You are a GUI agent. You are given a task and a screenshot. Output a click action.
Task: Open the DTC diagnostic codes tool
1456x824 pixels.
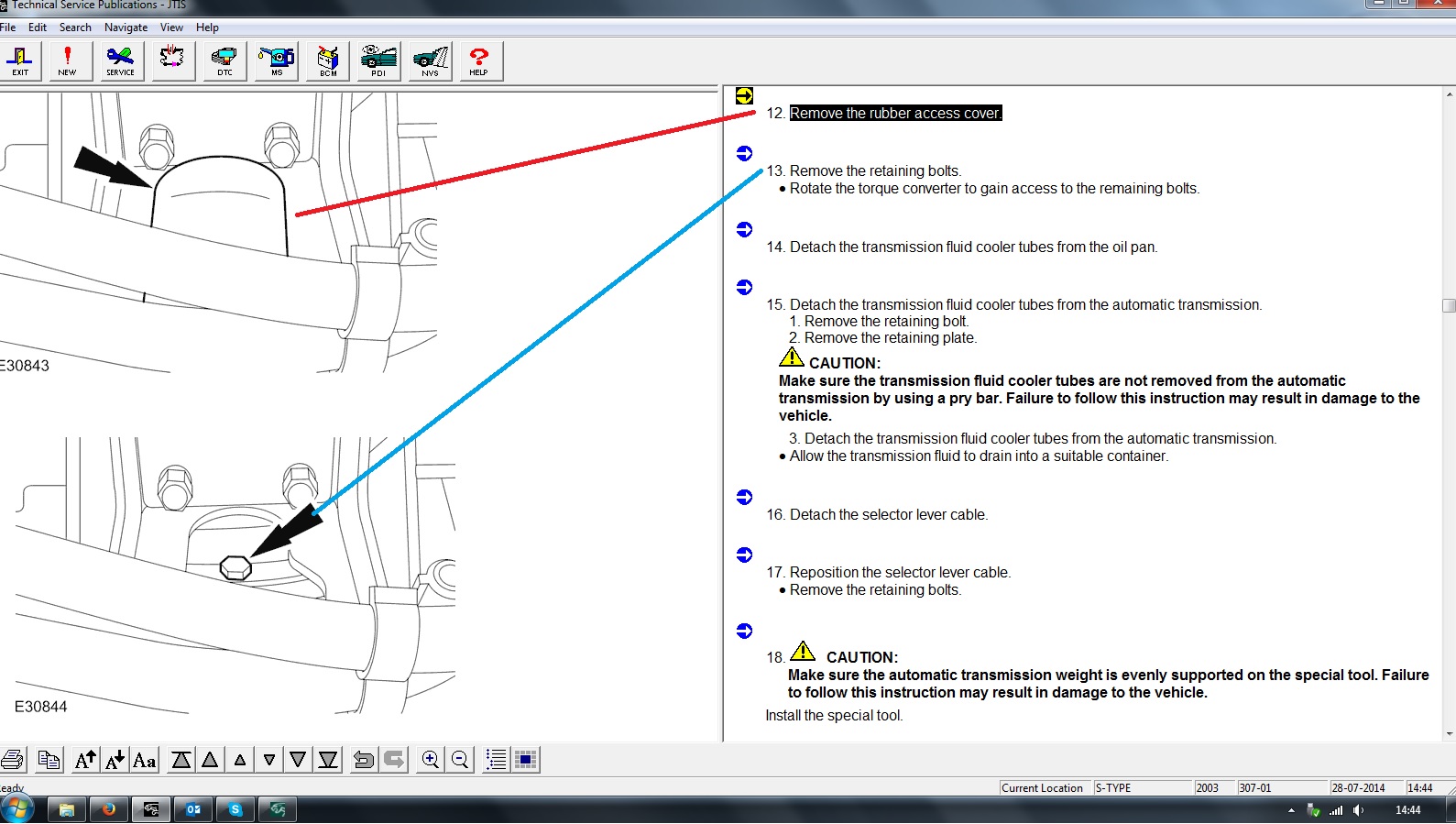[224, 61]
